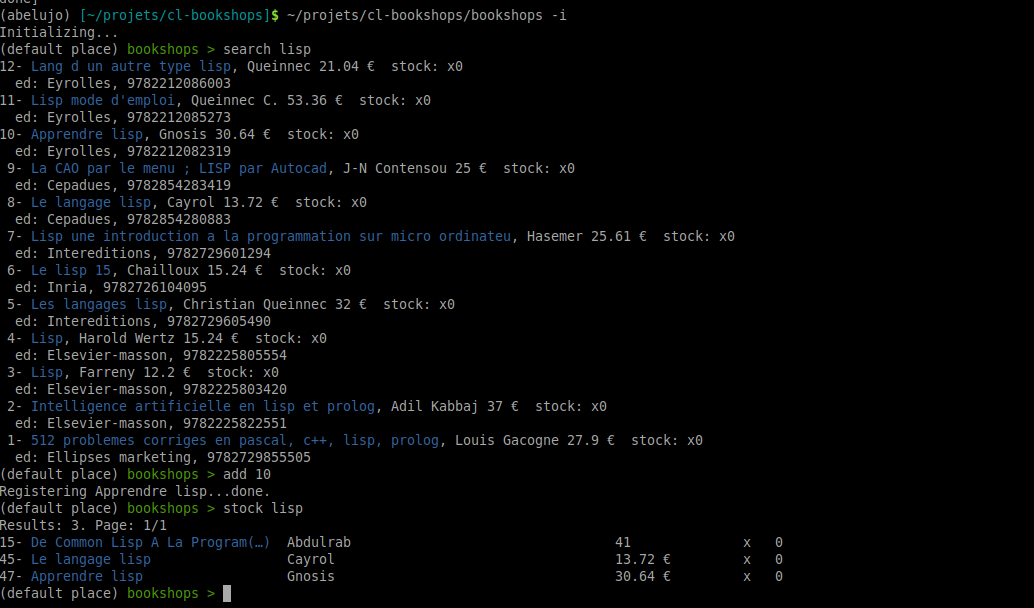Click ISBN 9782729855505
The image size is (1034, 608).
[x=258, y=458]
